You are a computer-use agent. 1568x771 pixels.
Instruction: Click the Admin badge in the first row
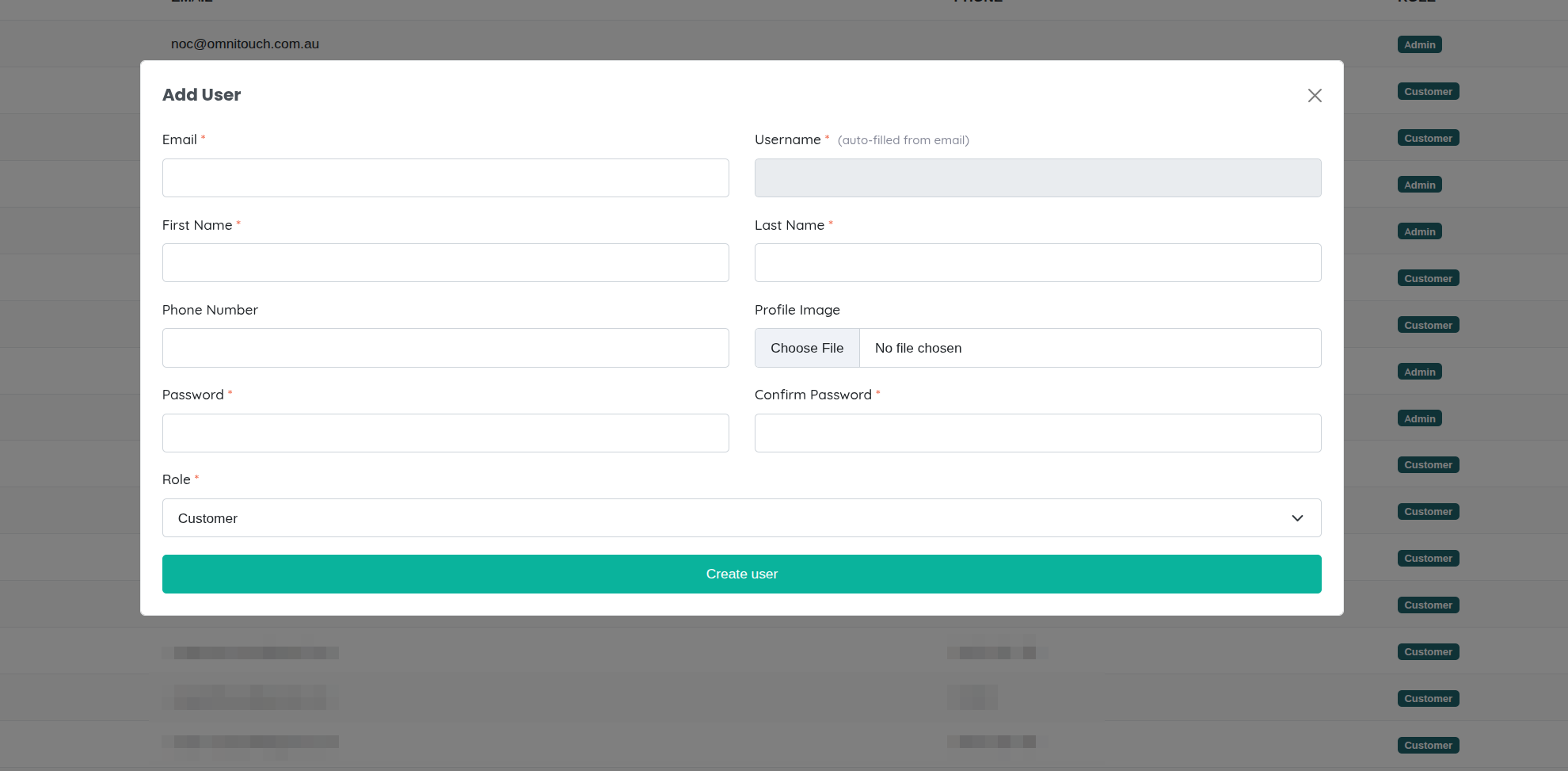tap(1419, 44)
